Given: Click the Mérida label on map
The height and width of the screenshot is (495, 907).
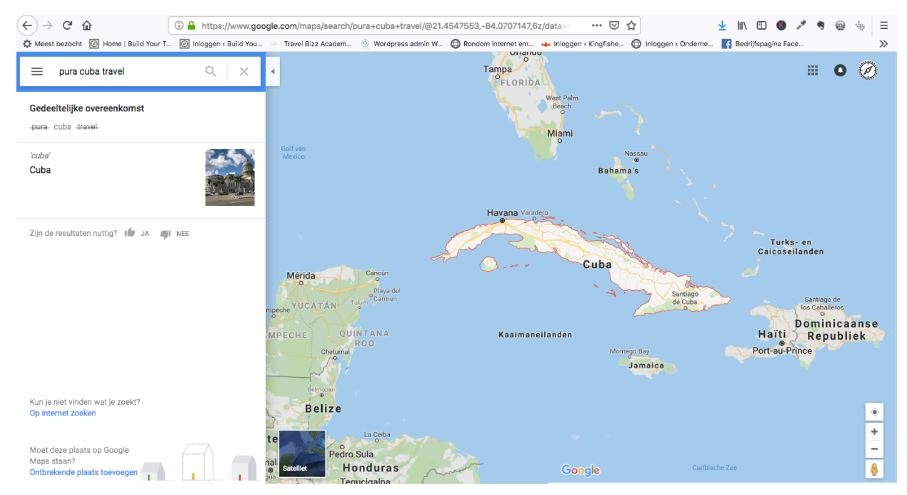Looking at the screenshot, I should tap(301, 275).
